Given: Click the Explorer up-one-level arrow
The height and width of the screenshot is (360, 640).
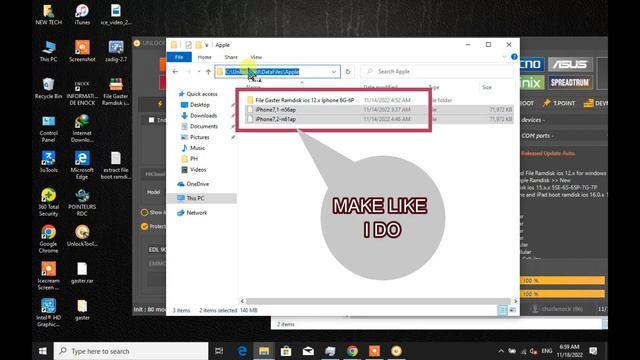Looking at the screenshot, I should click(209, 71).
